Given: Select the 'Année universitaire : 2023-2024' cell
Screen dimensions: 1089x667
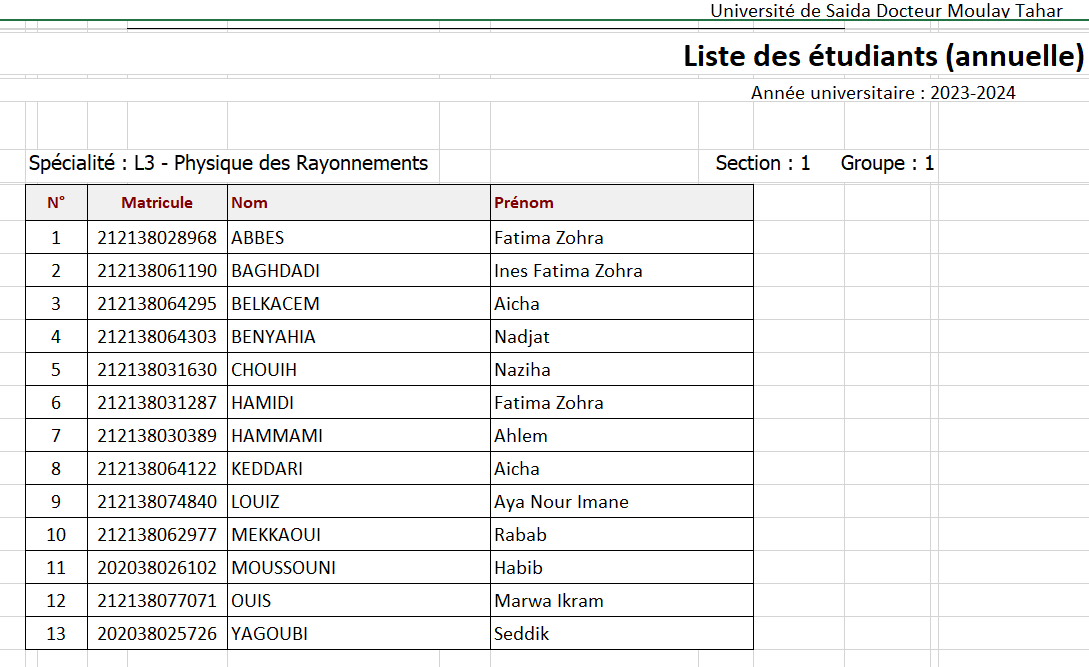Looking at the screenshot, I should tap(883, 93).
